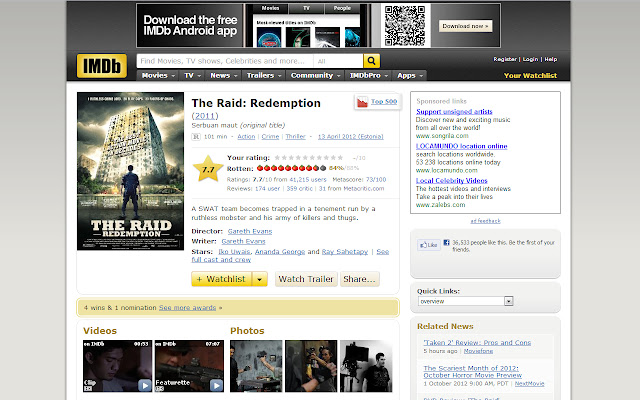Open Your Watchlist link
The width and height of the screenshot is (640, 400).
[530, 76]
